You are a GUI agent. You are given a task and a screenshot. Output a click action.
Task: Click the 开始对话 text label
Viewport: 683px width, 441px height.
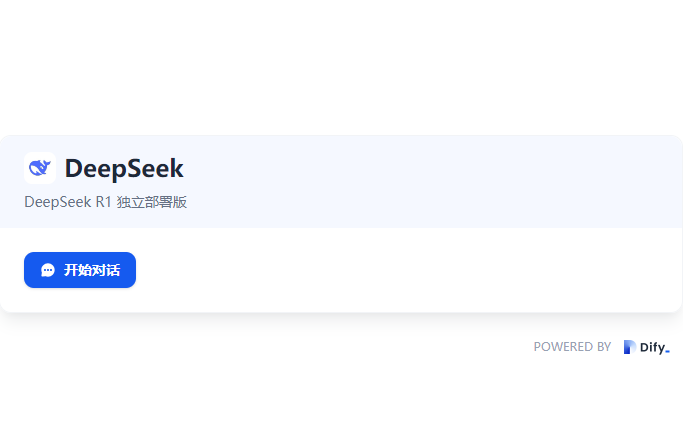click(x=92, y=270)
